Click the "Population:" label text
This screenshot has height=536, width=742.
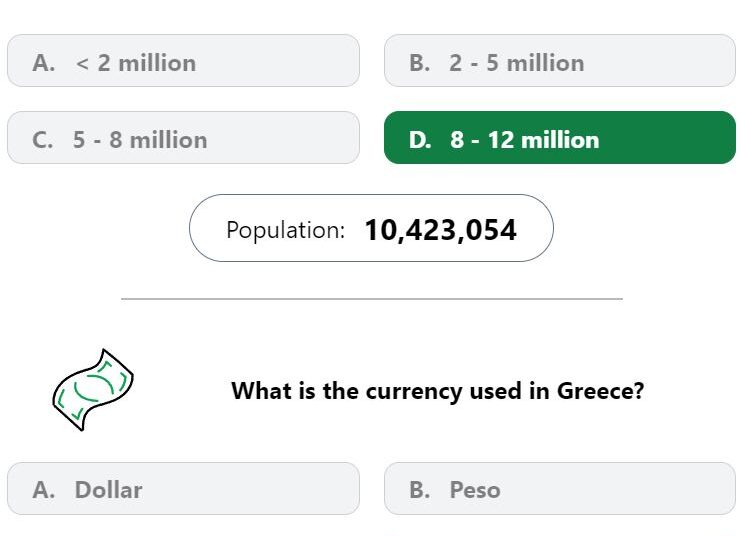(285, 230)
